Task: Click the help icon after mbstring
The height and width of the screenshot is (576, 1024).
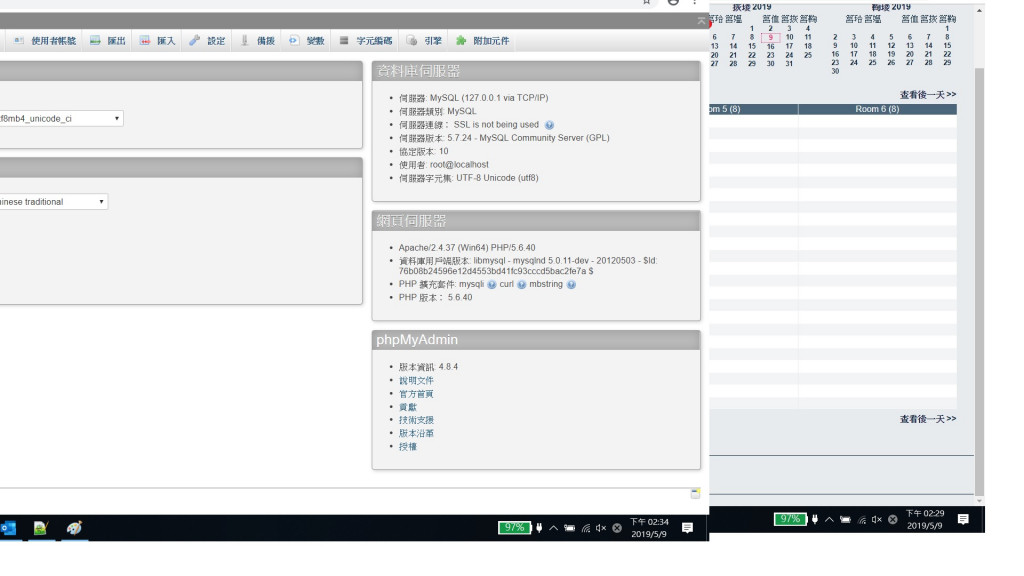Action: coord(571,285)
